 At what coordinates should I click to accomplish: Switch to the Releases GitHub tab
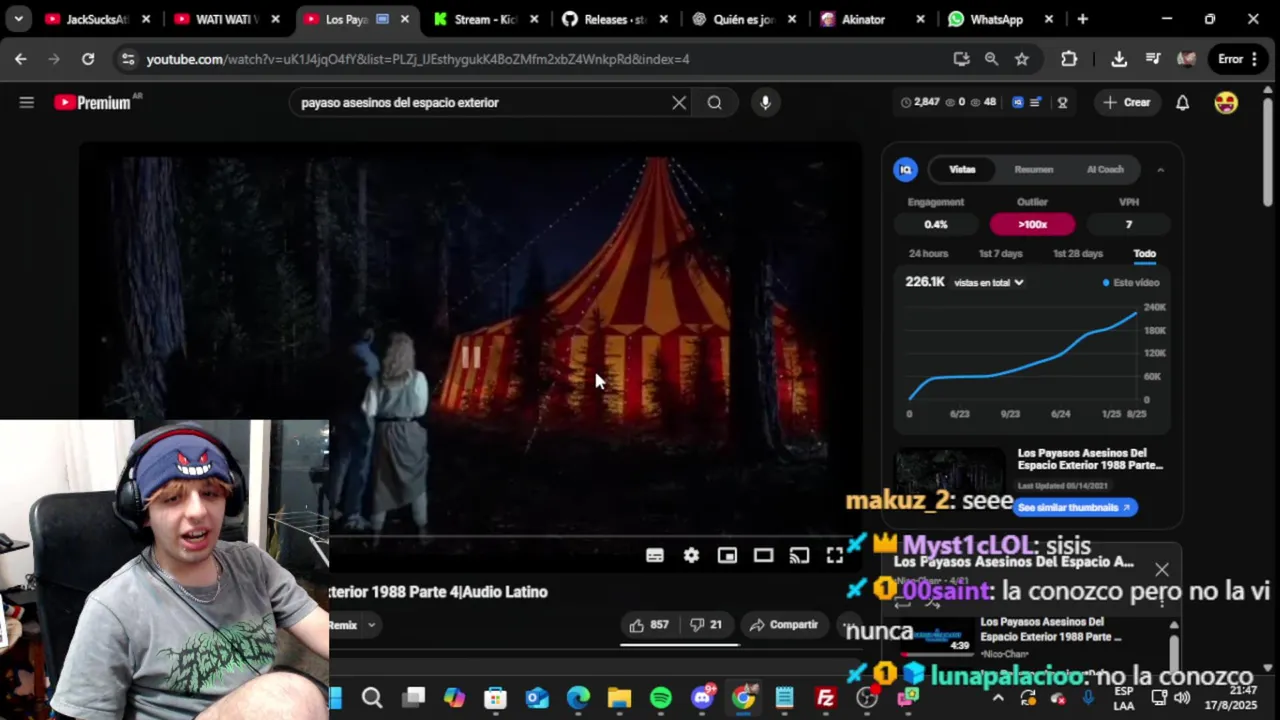pyautogui.click(x=615, y=19)
